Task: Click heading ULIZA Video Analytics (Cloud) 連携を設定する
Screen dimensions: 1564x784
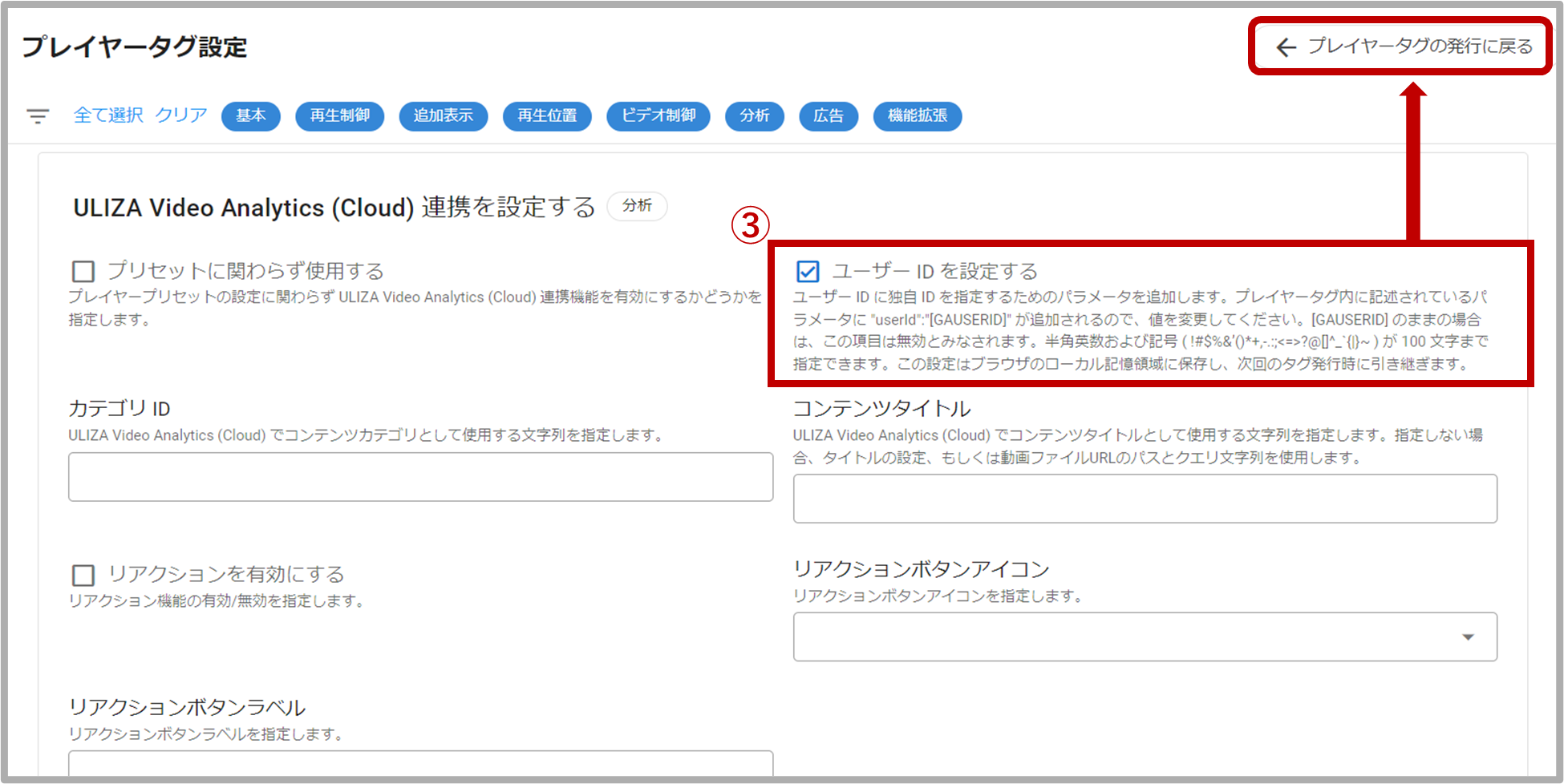Action: [334, 208]
